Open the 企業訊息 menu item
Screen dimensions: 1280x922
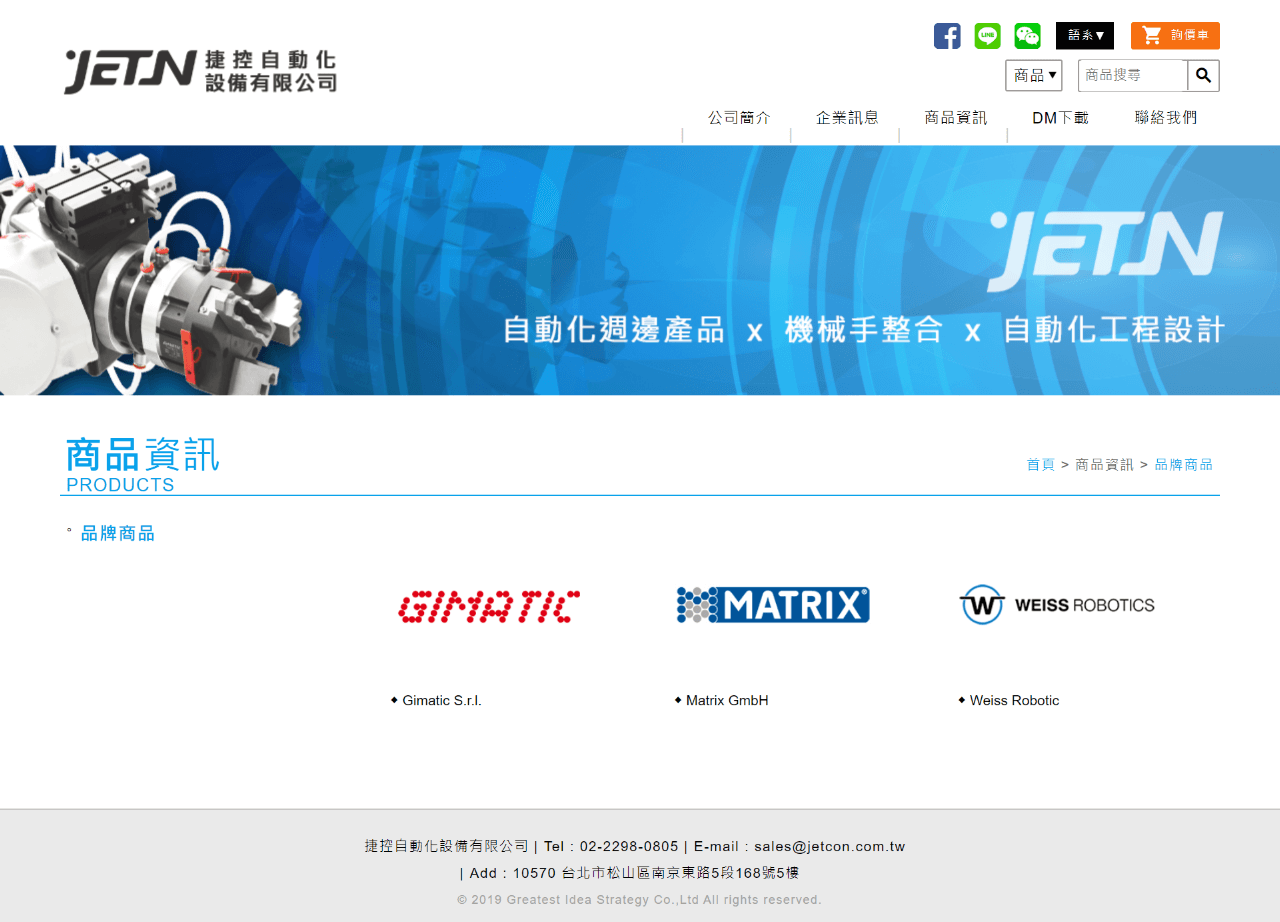pos(847,118)
